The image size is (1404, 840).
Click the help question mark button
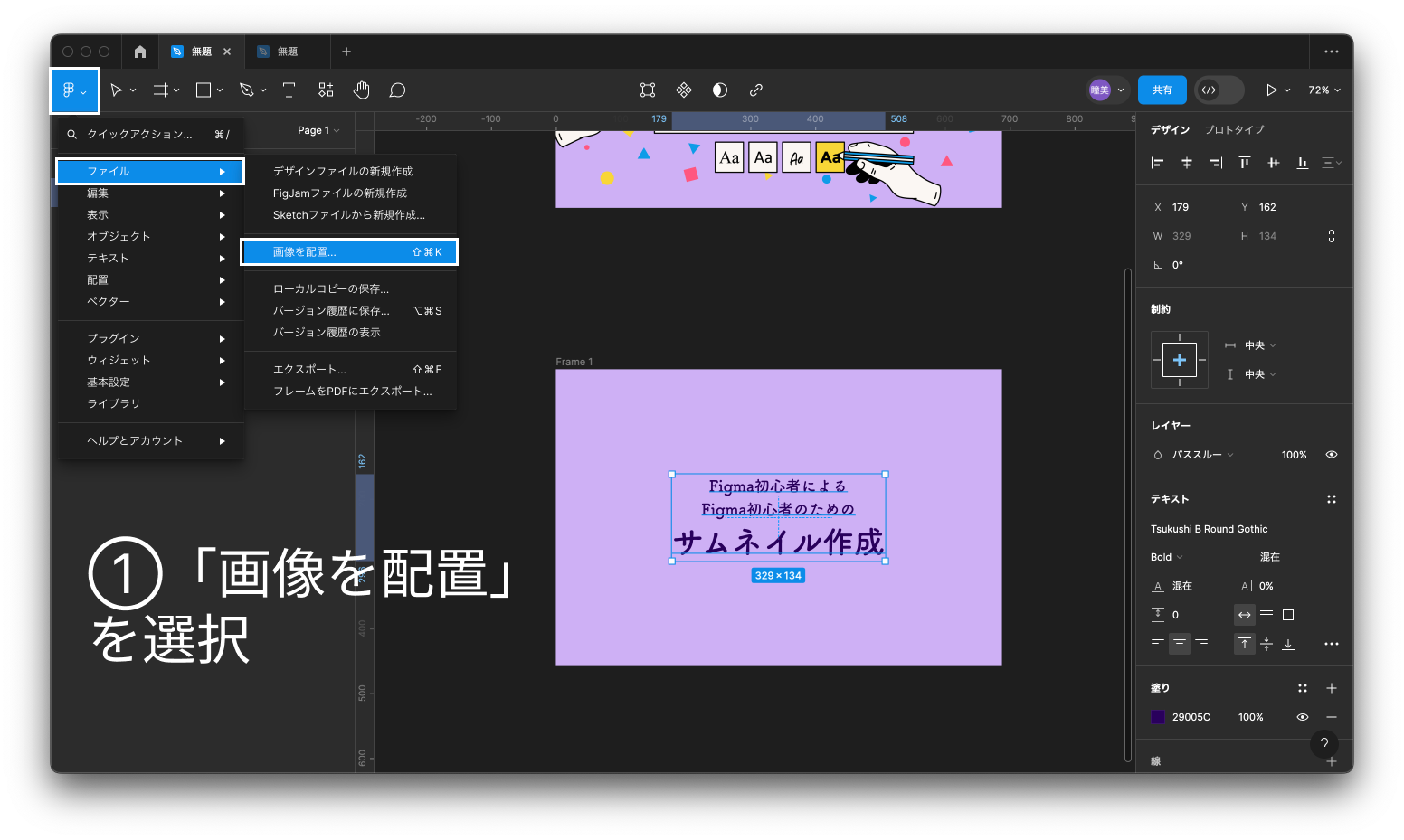click(x=1323, y=744)
